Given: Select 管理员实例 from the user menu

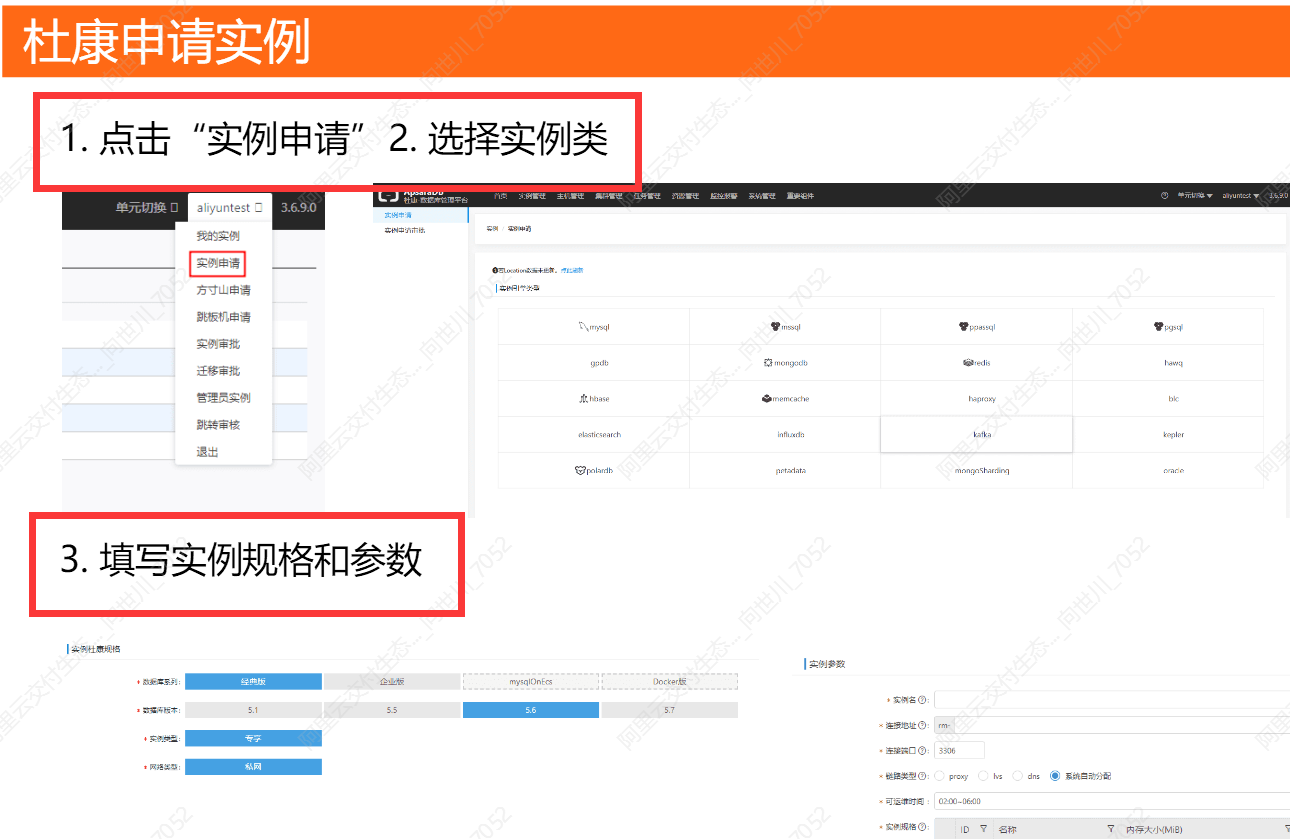Looking at the screenshot, I should pos(223,398).
